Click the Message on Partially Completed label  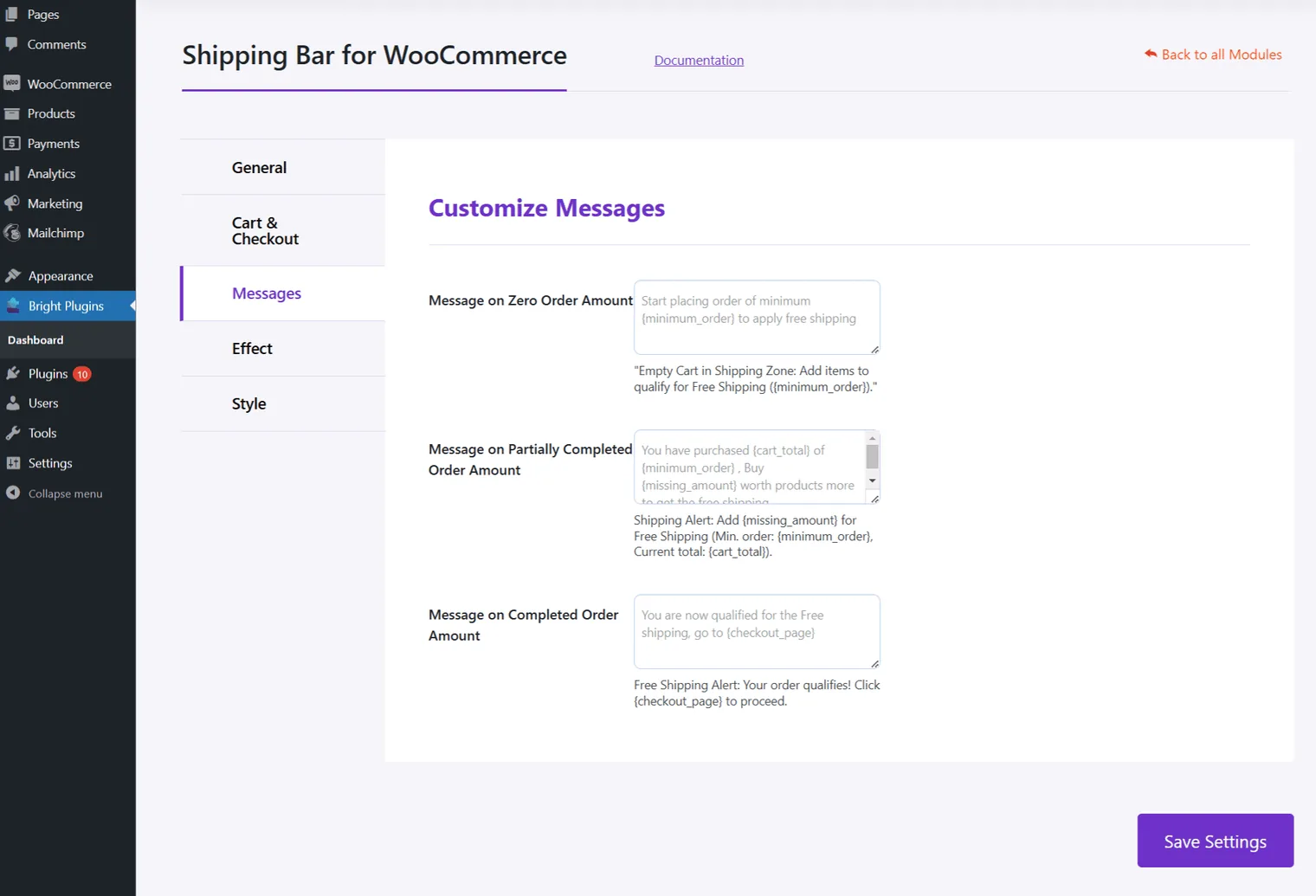point(530,460)
